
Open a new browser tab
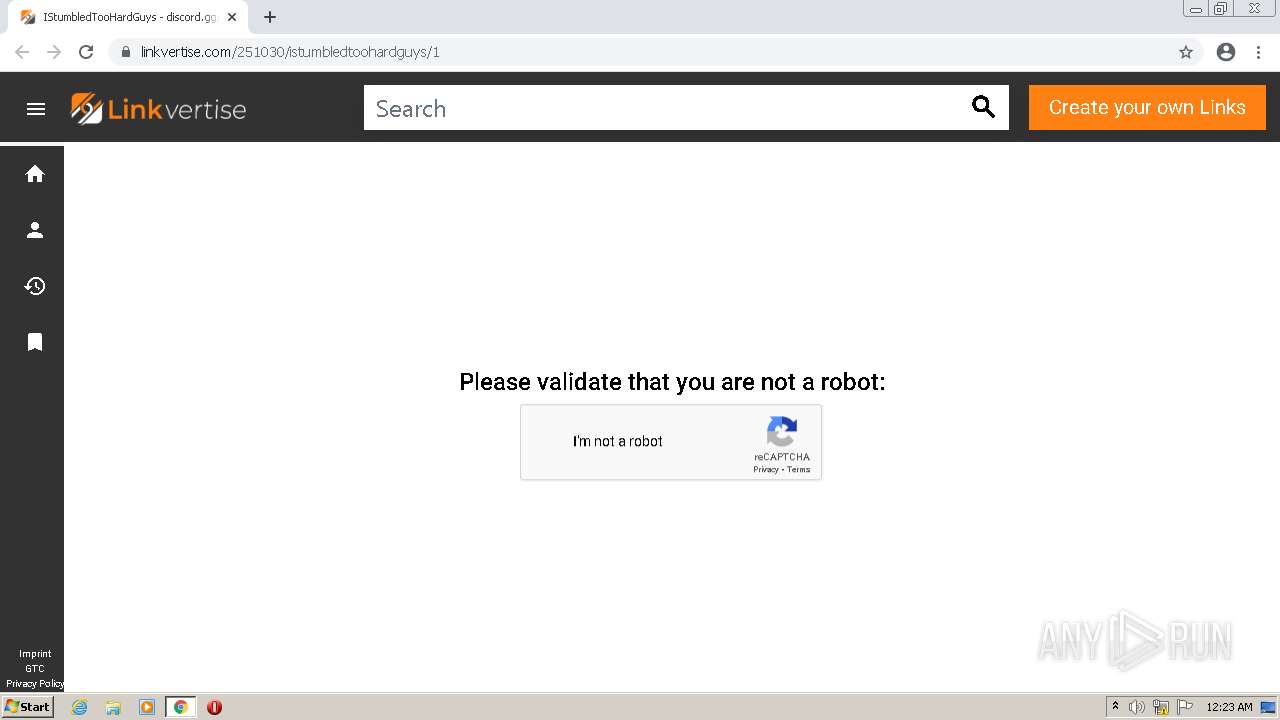coord(270,17)
